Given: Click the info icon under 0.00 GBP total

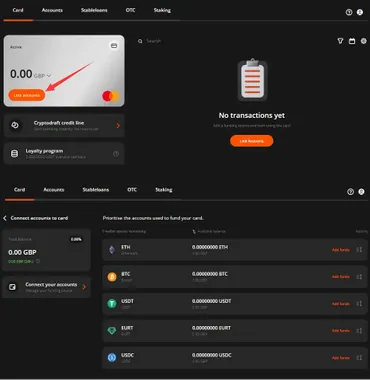Looking at the screenshot, I should (x=38, y=261).
